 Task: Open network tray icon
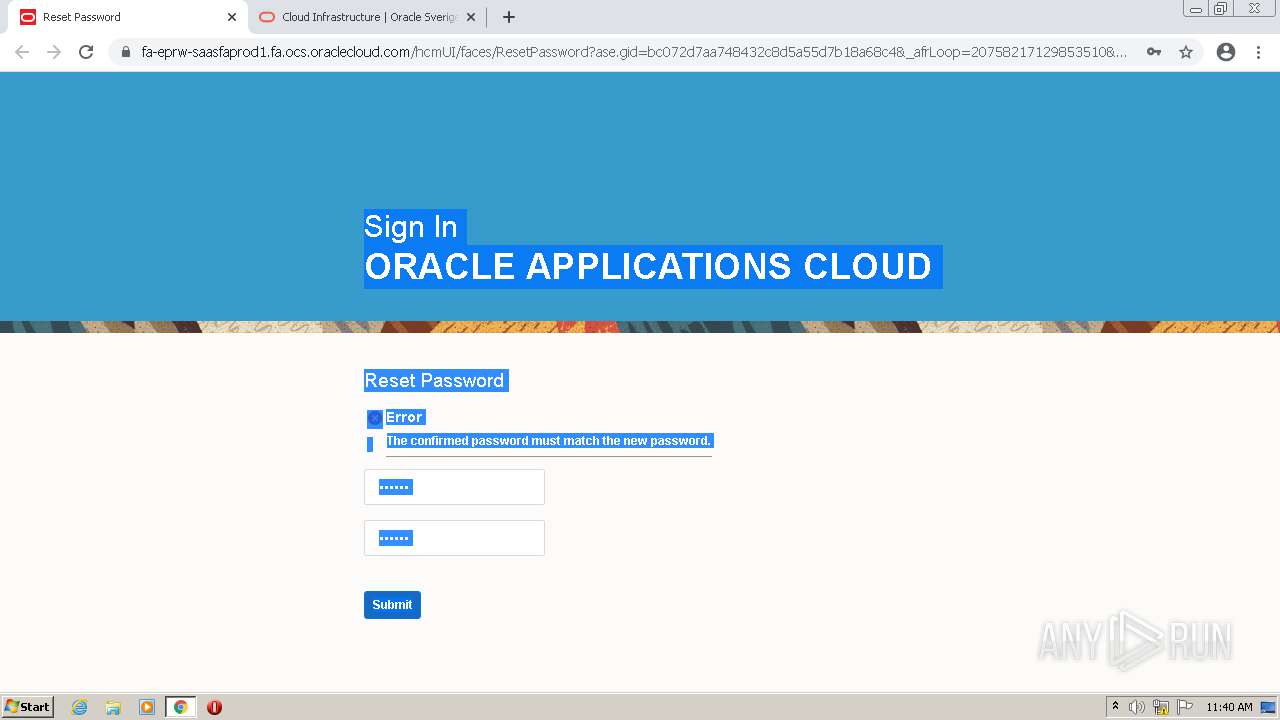click(1161, 707)
